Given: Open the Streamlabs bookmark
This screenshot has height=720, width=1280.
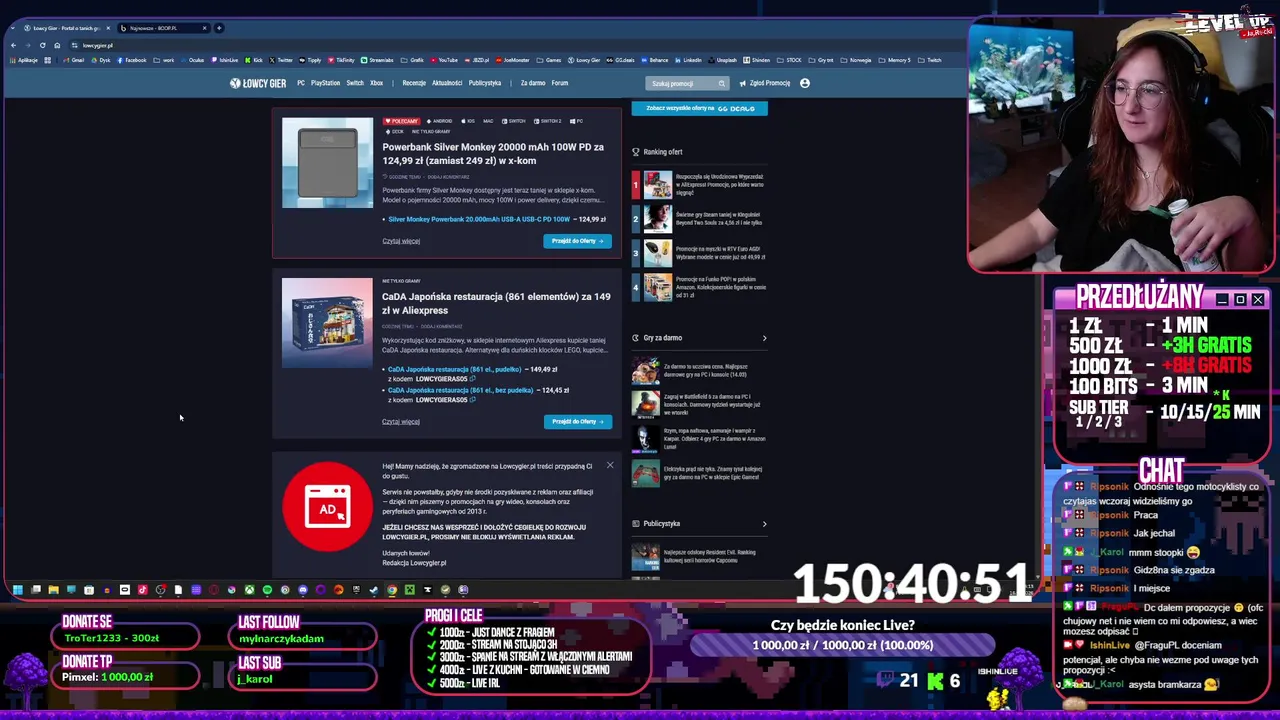Looking at the screenshot, I should [x=377, y=60].
